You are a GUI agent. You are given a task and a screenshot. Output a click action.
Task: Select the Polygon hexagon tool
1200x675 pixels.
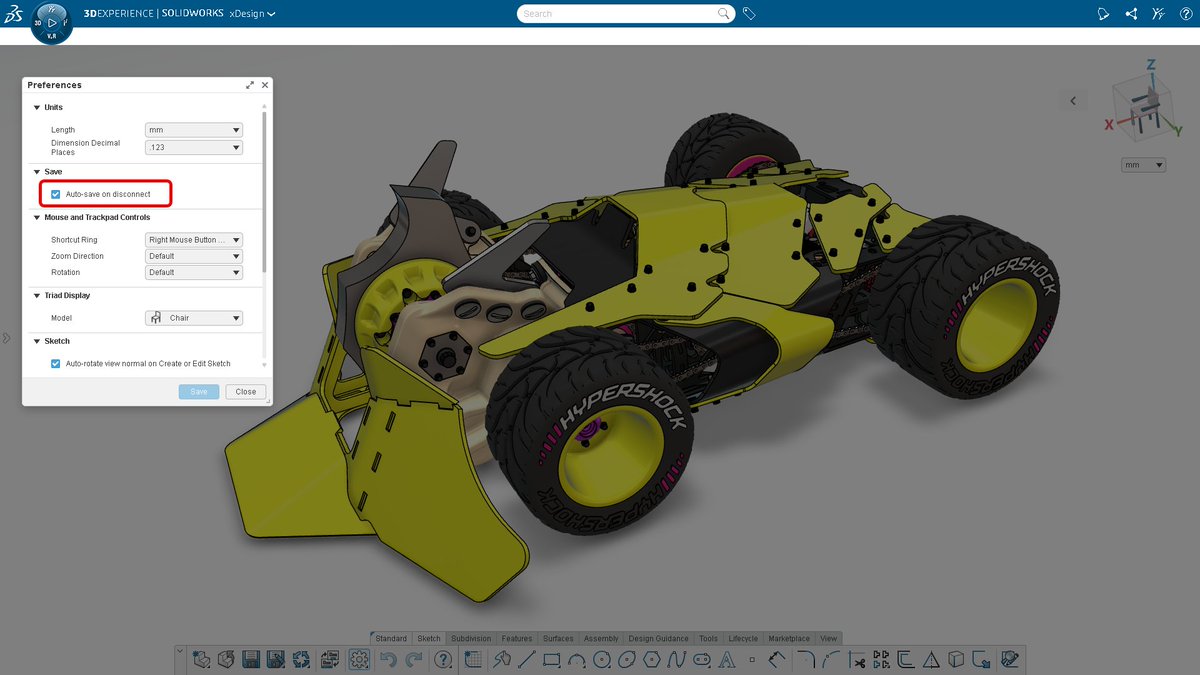[x=652, y=659]
